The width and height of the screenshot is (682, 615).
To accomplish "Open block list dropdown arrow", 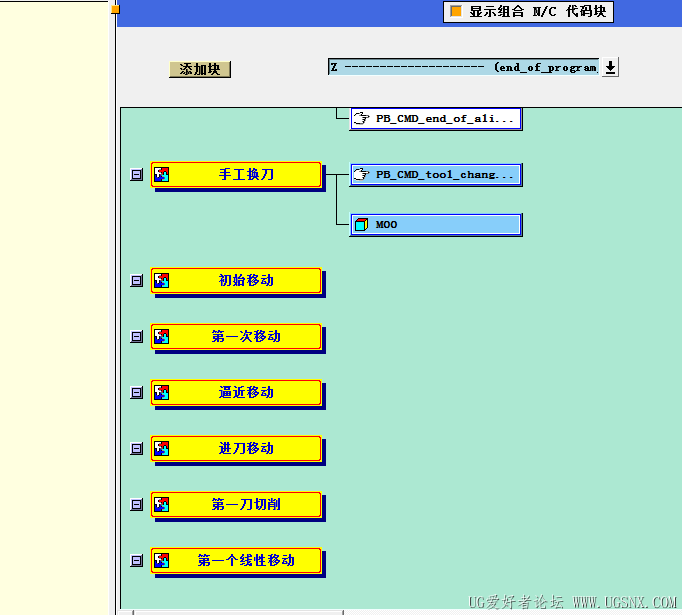I will (x=610, y=67).
